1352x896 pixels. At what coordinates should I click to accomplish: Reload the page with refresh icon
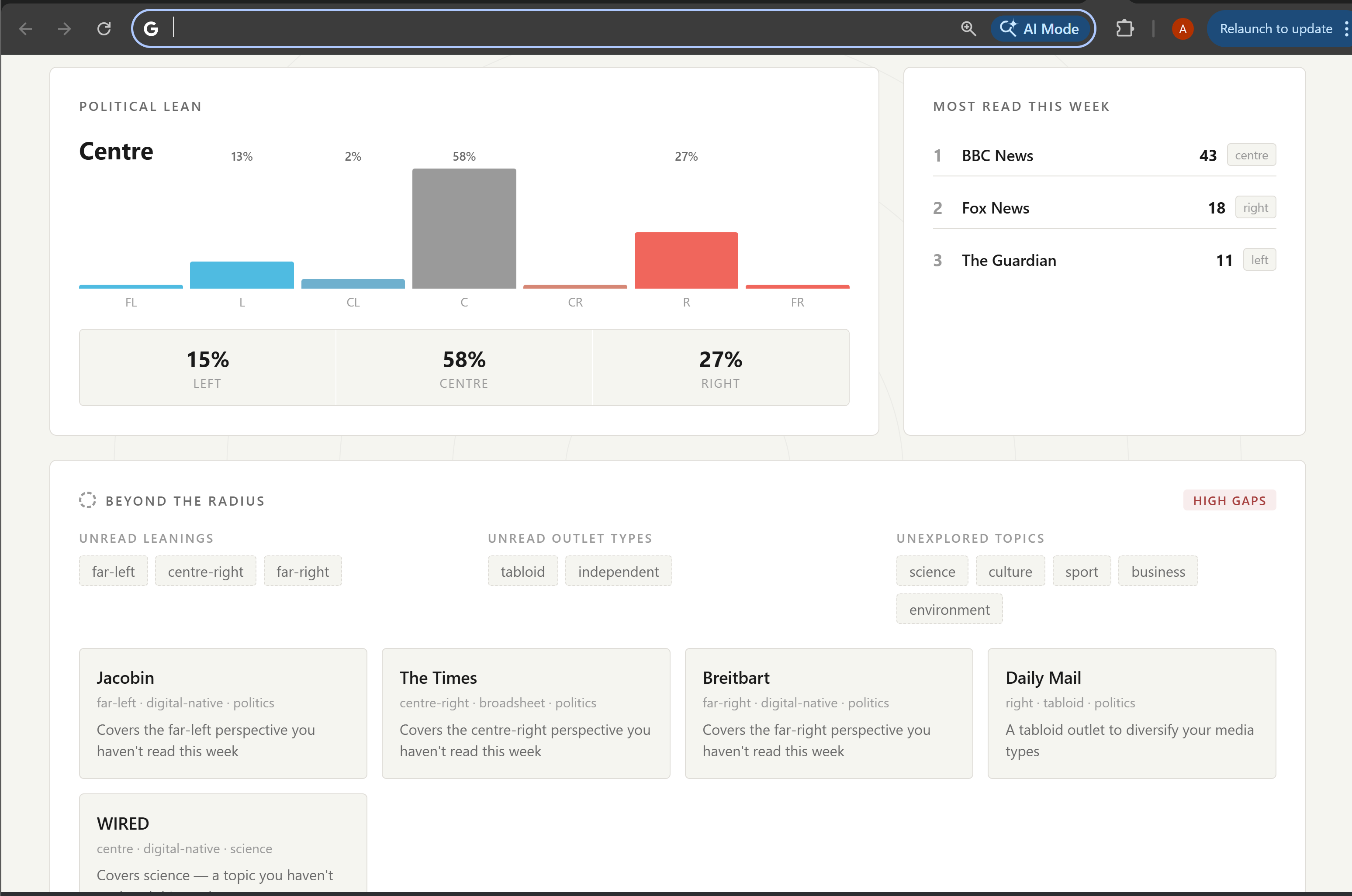104,28
